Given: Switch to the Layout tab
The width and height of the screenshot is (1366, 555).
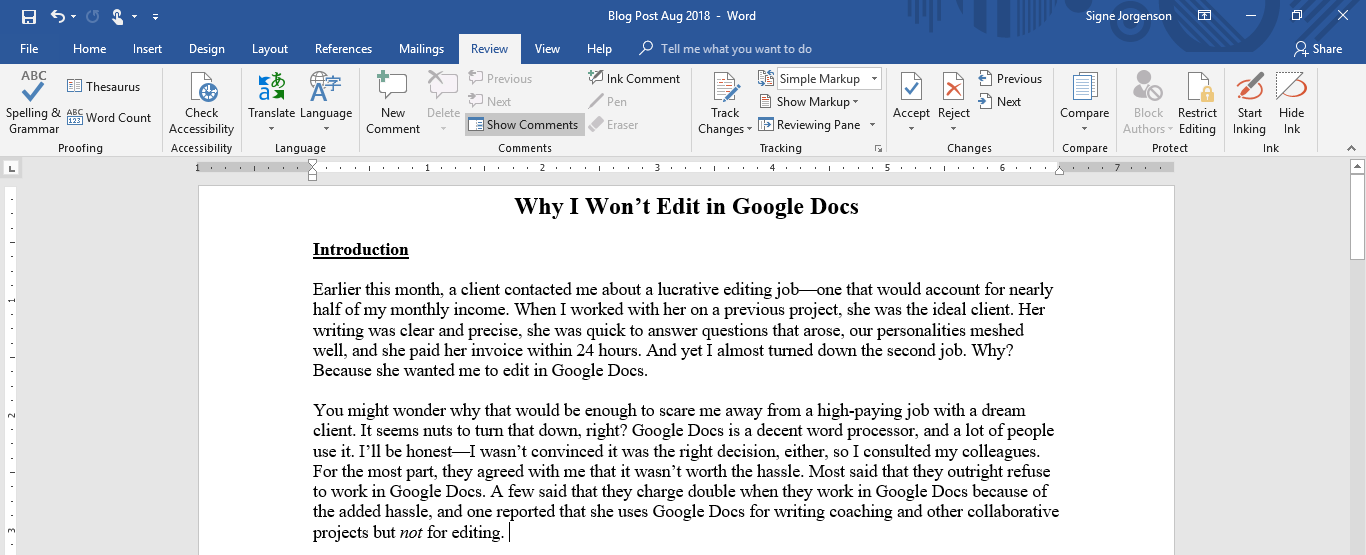Looking at the screenshot, I should pyautogui.click(x=270, y=49).
